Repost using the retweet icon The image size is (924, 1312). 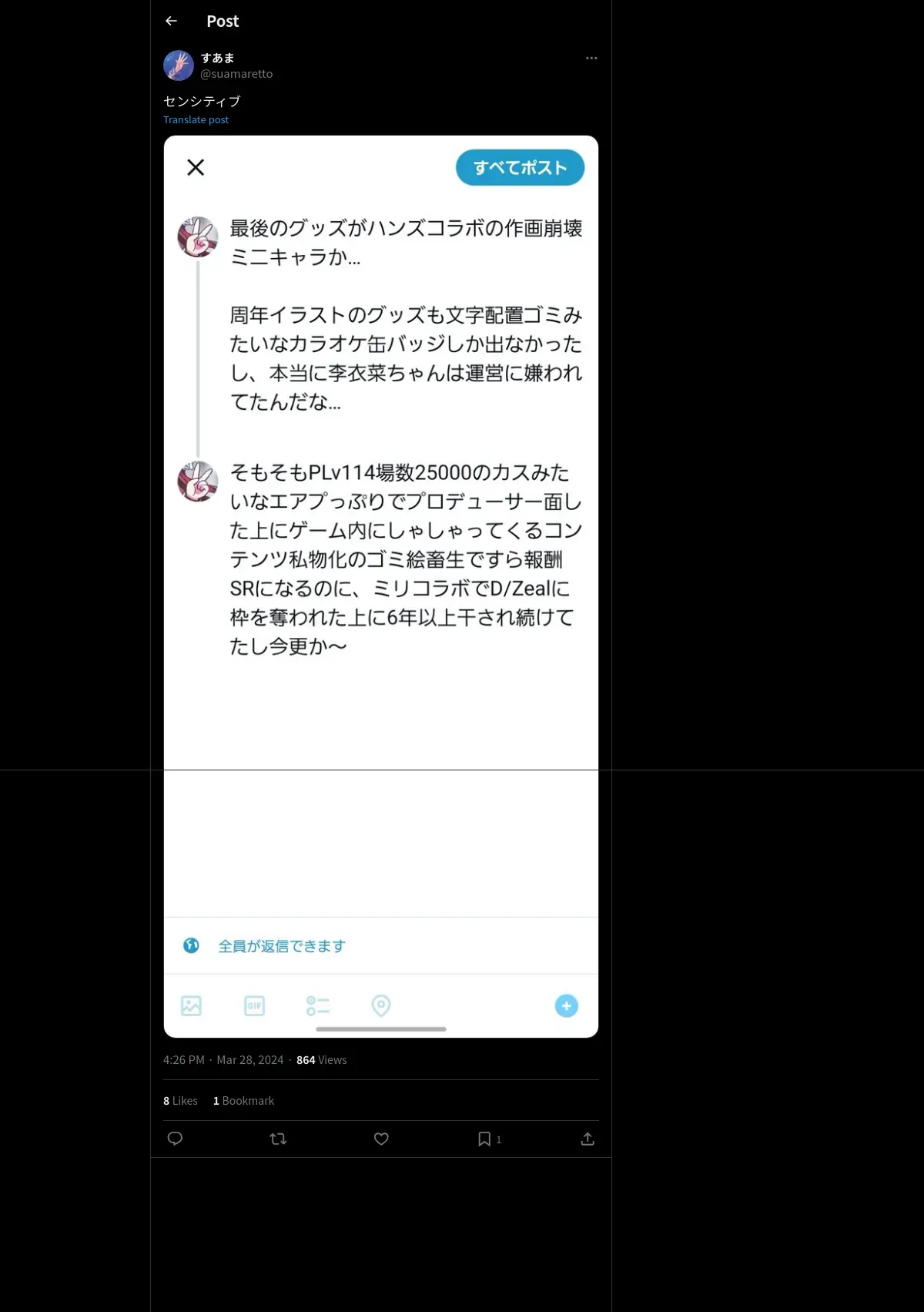click(x=278, y=1139)
